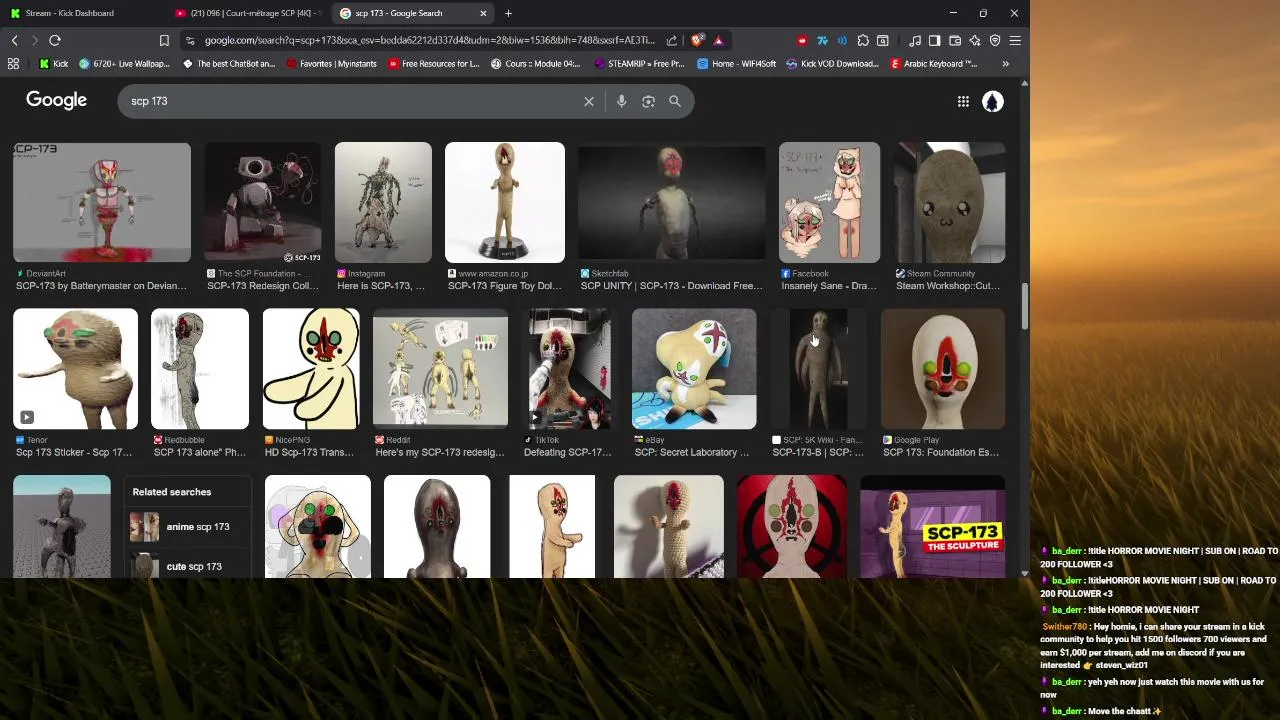
Task: Open the SCP-173 THE SCULPTURE thumbnail
Action: click(x=932, y=527)
